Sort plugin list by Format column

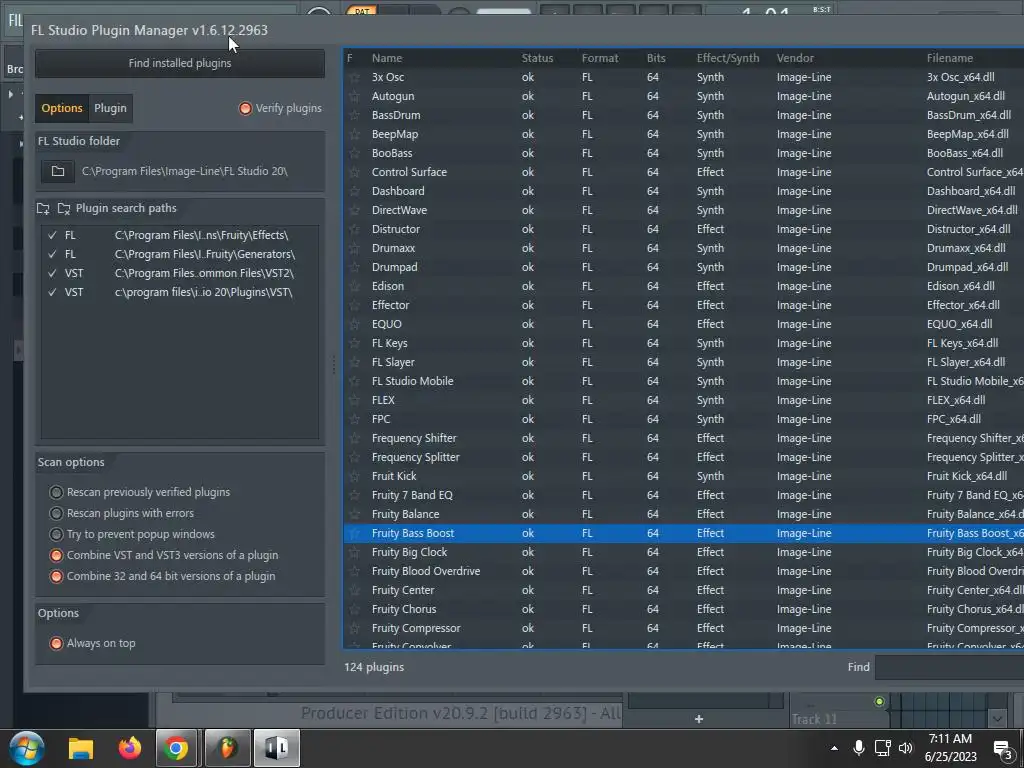pyautogui.click(x=600, y=58)
